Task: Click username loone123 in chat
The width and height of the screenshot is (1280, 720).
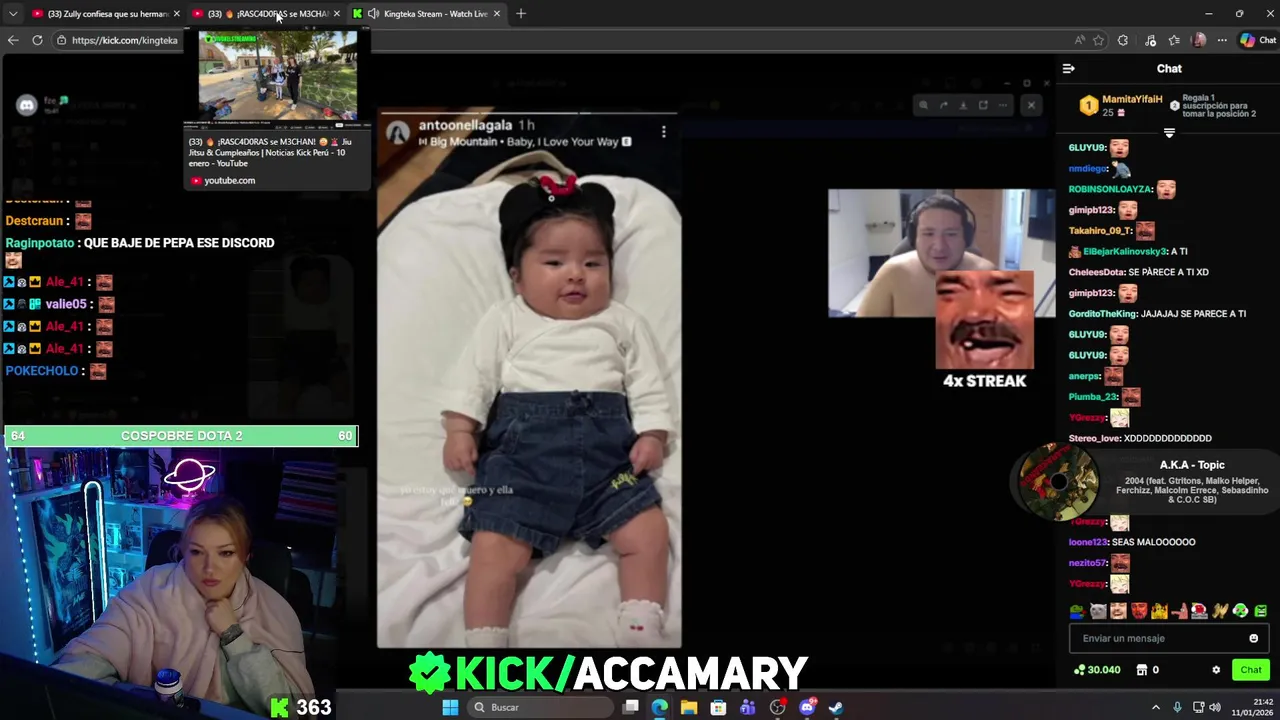Action: coord(1088,542)
